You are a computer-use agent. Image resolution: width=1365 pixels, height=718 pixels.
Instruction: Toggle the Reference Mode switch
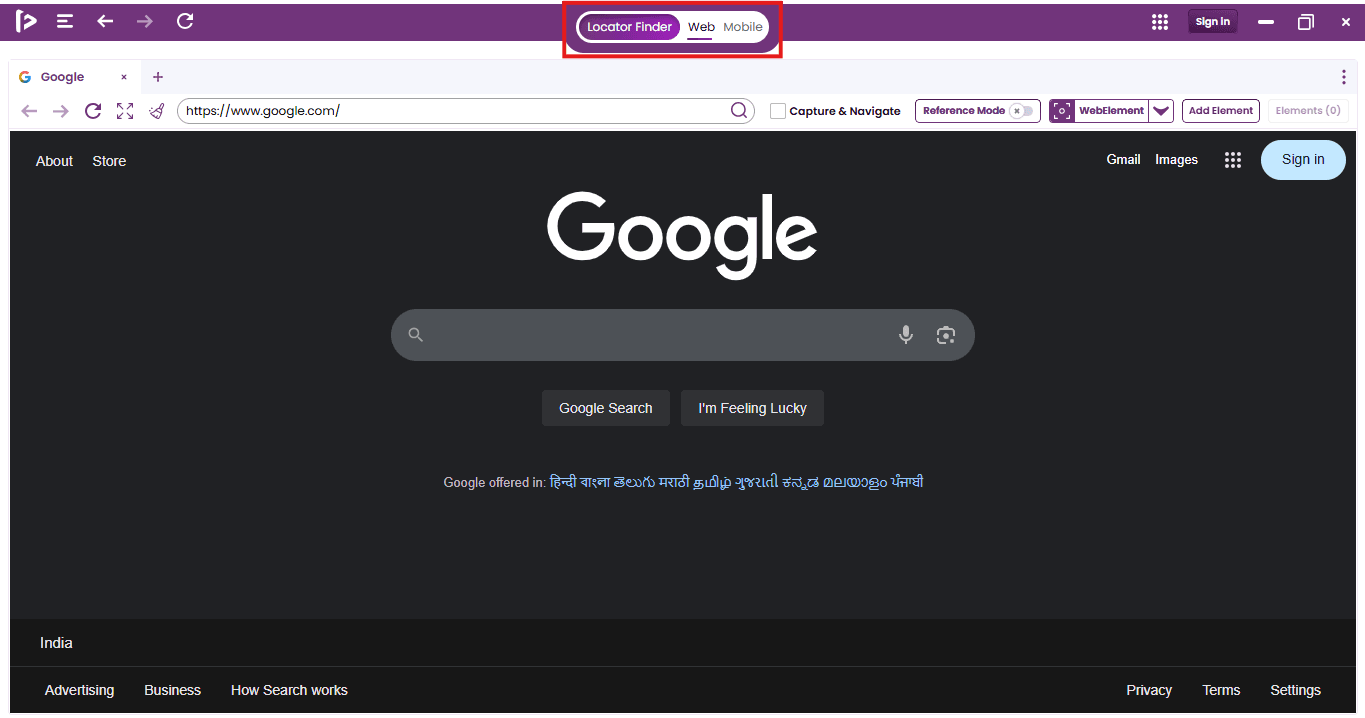(1021, 111)
